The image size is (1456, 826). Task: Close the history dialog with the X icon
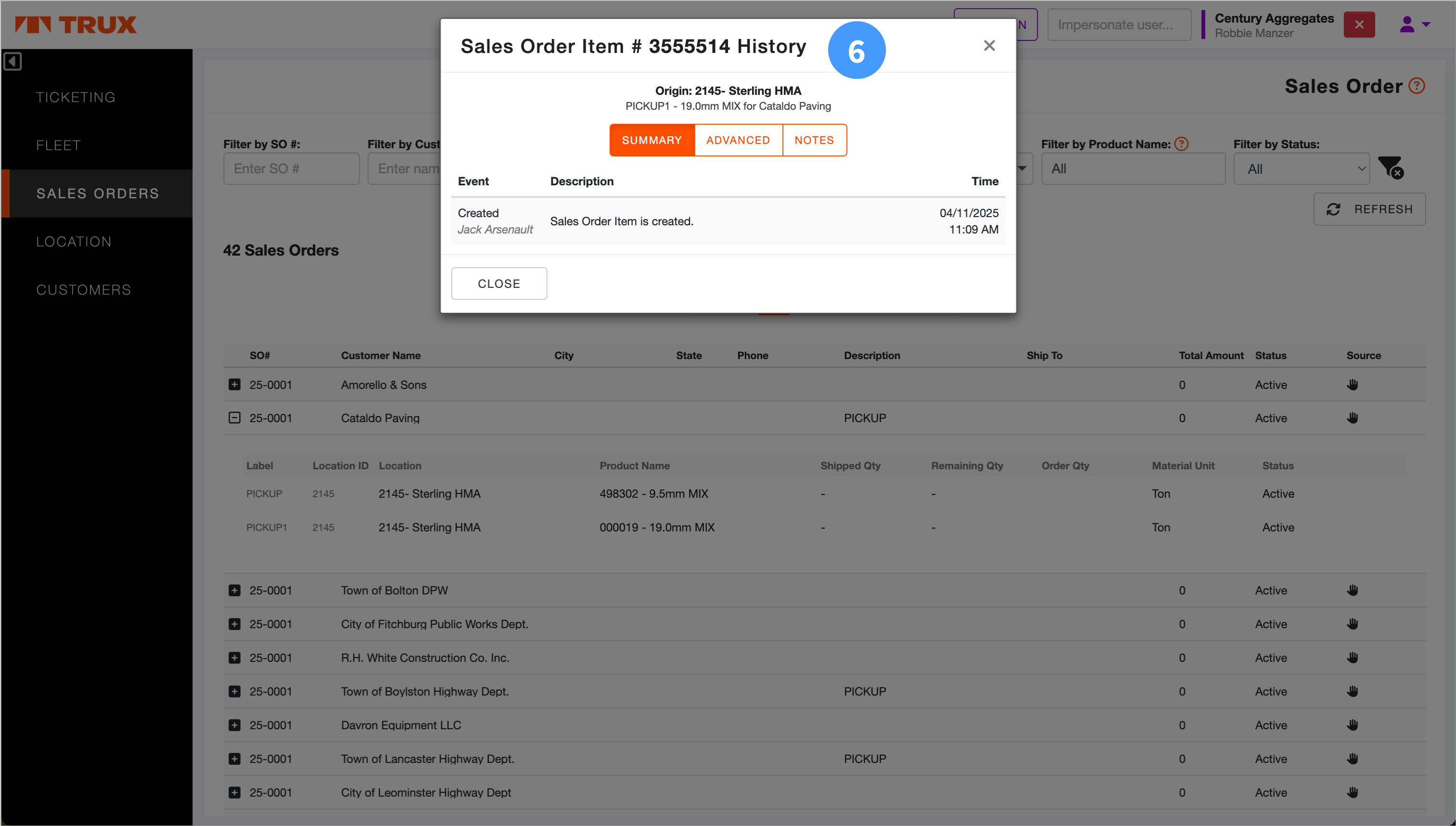(x=989, y=45)
